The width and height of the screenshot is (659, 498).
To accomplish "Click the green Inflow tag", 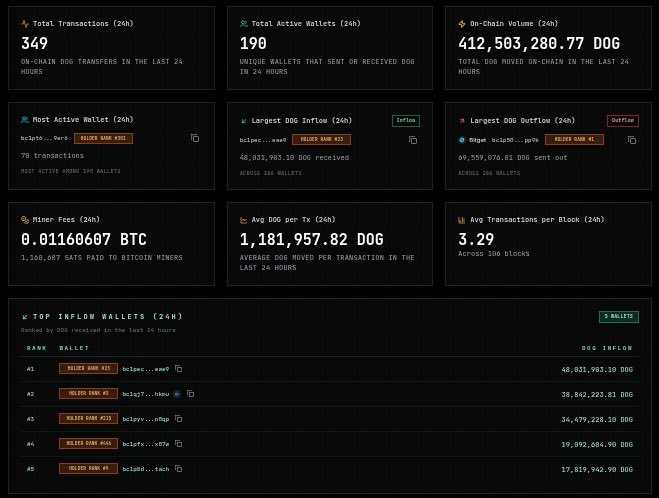I will click(406, 120).
